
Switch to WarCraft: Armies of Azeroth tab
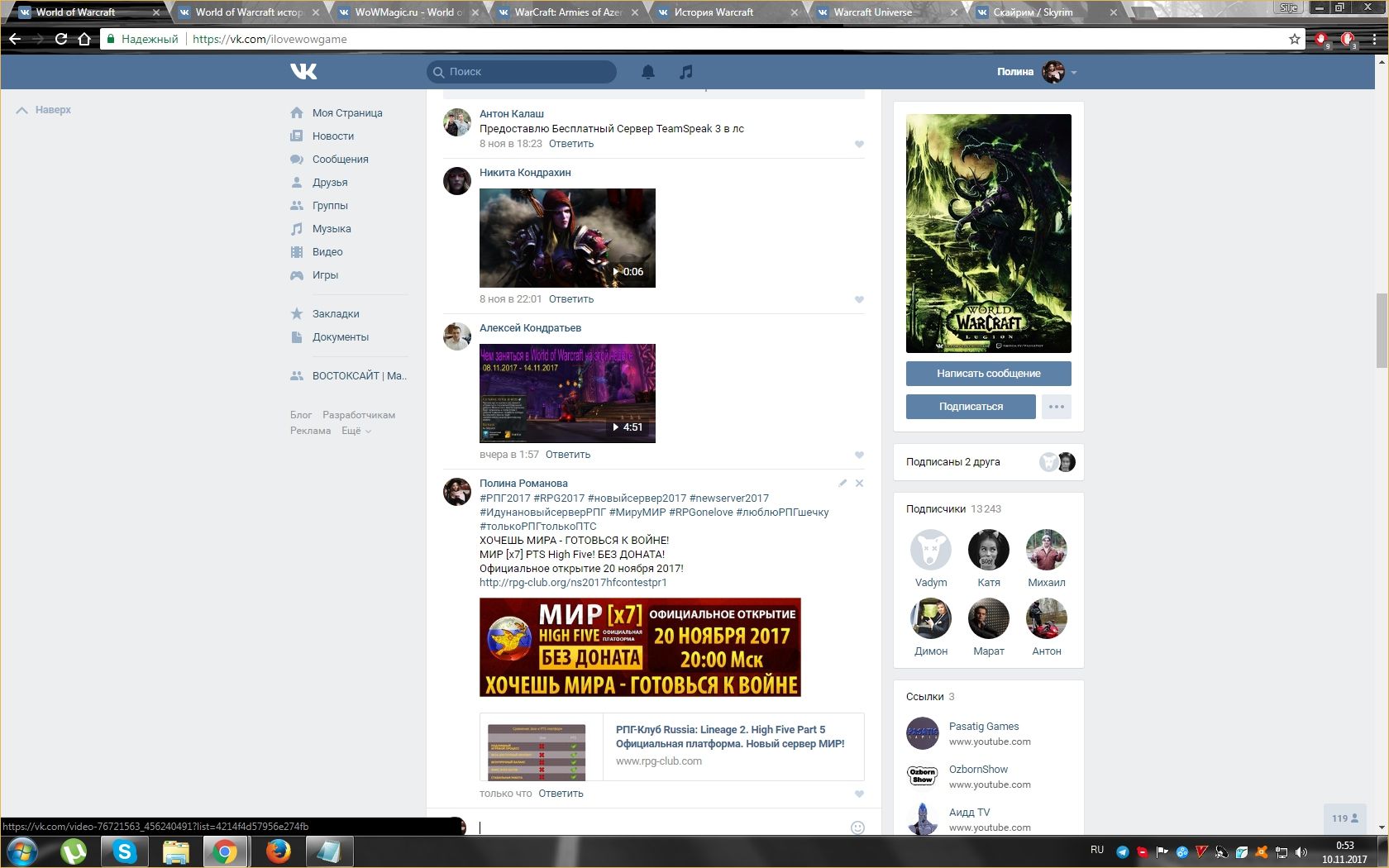coord(568,12)
